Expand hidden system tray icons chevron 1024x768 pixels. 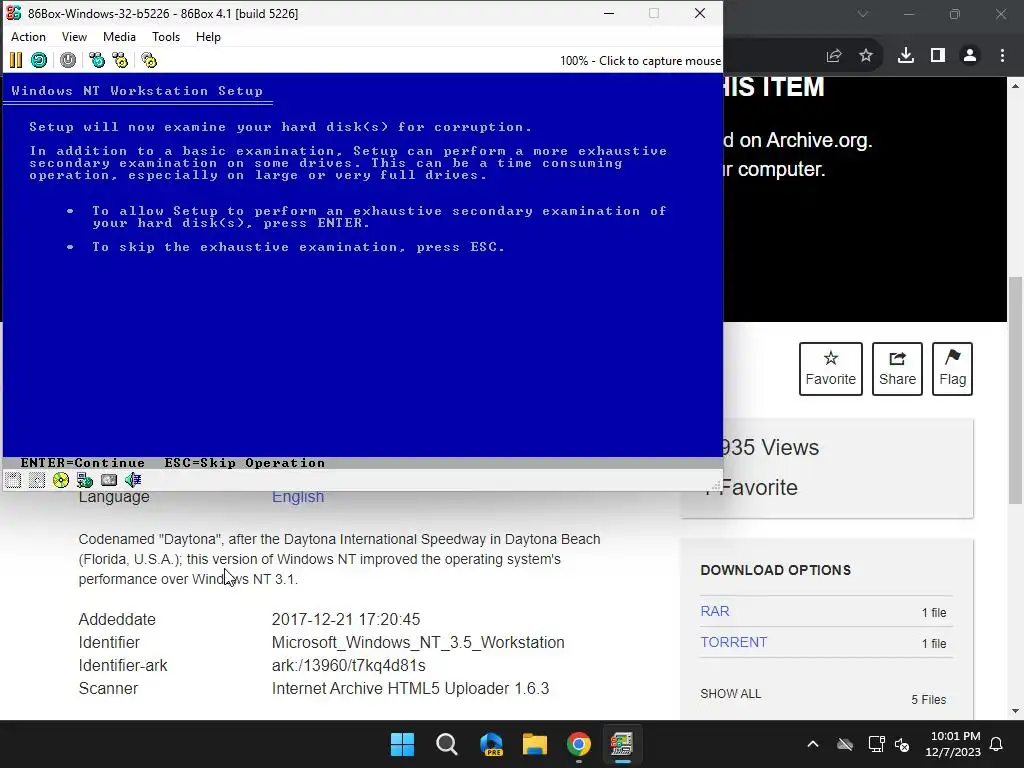coord(813,744)
